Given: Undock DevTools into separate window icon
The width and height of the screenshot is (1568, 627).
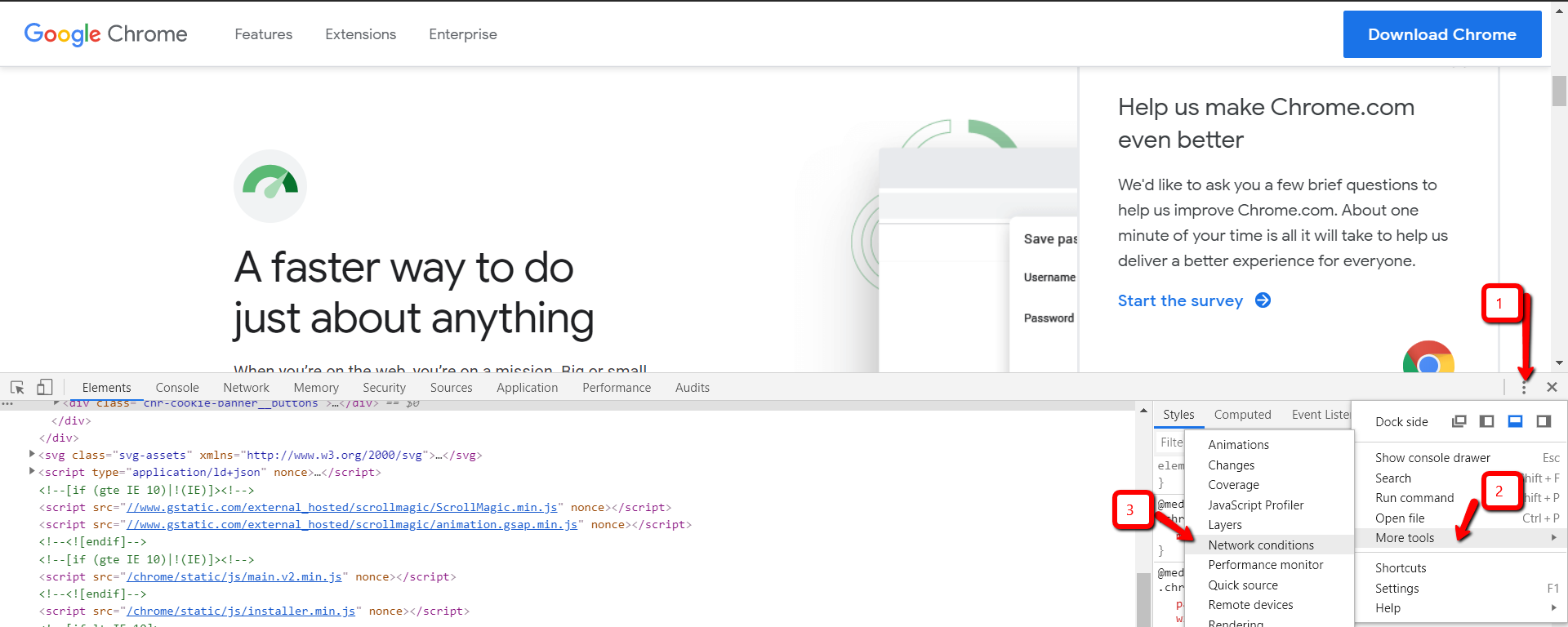Looking at the screenshot, I should point(1459,421).
